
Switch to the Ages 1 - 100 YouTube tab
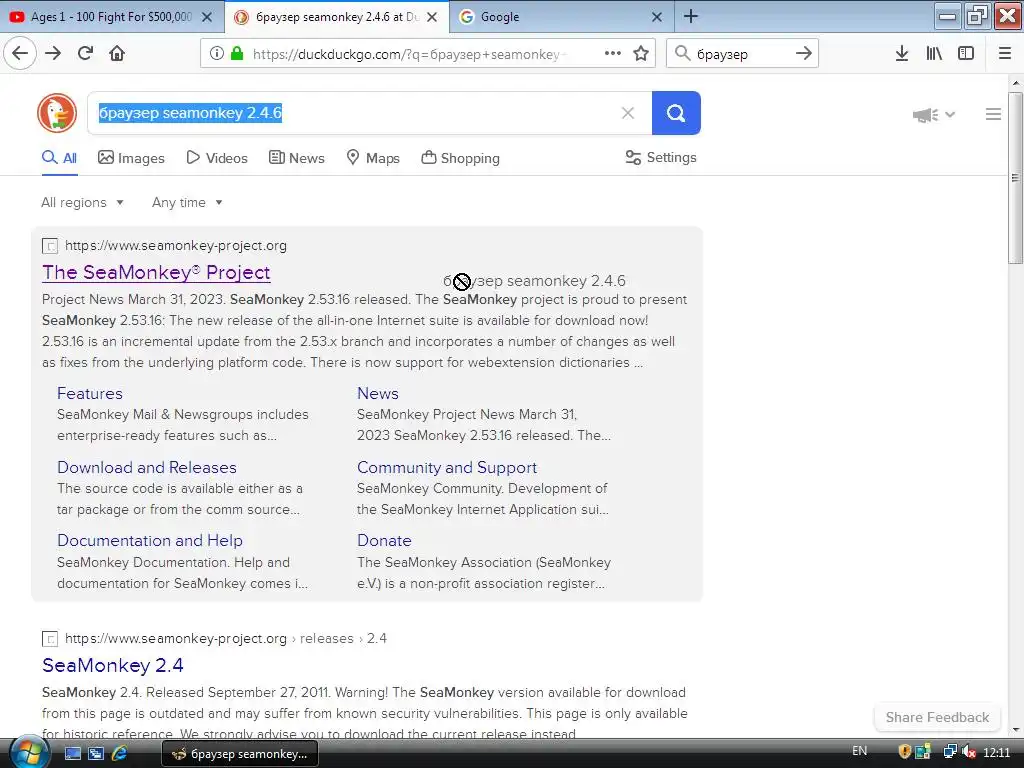(x=111, y=17)
